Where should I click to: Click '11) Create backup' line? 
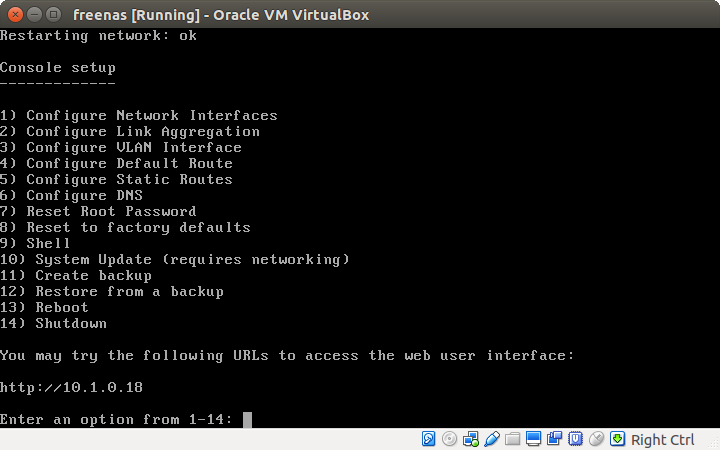pos(76,276)
